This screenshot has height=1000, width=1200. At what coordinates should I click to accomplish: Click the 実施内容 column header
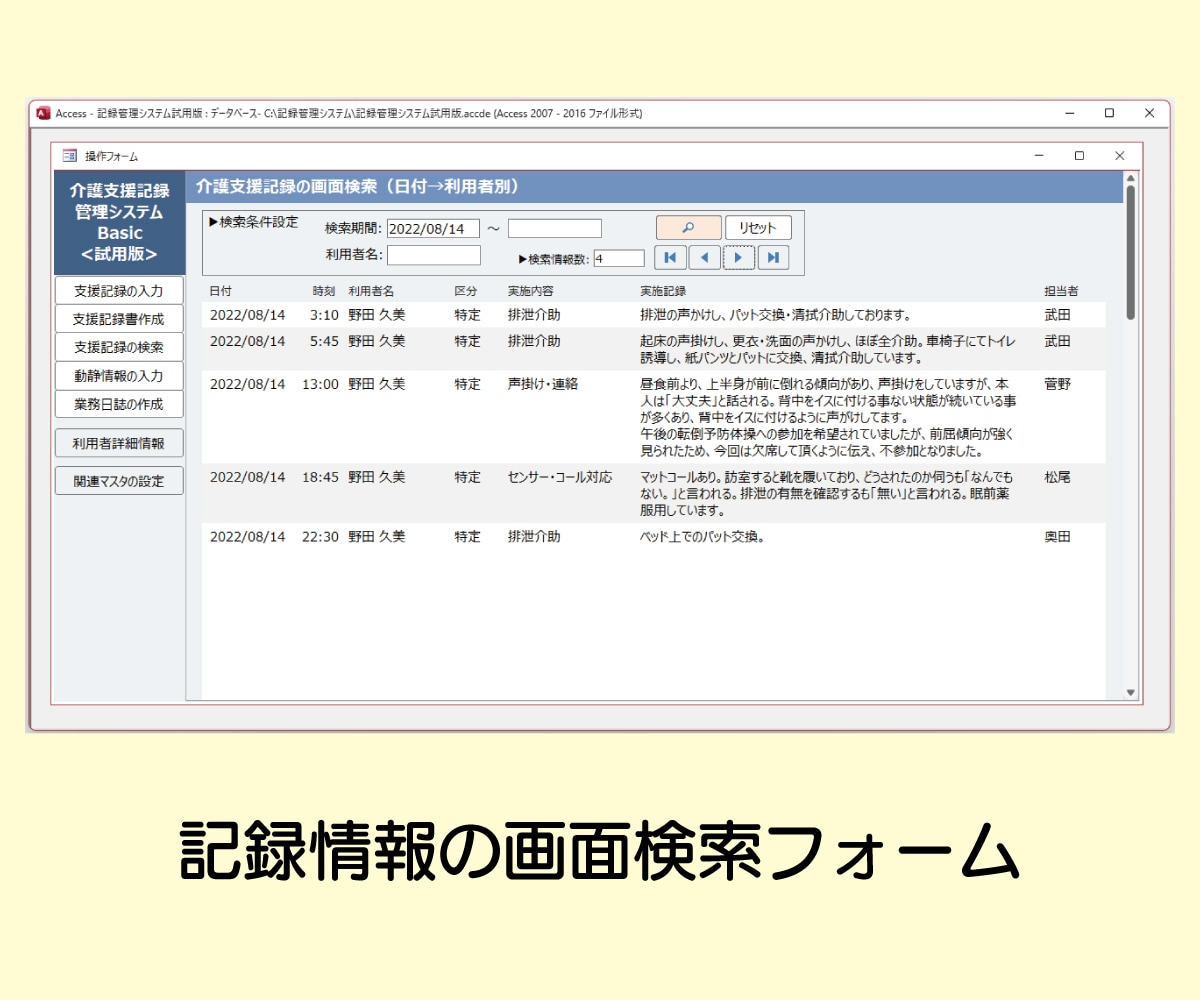[531, 291]
